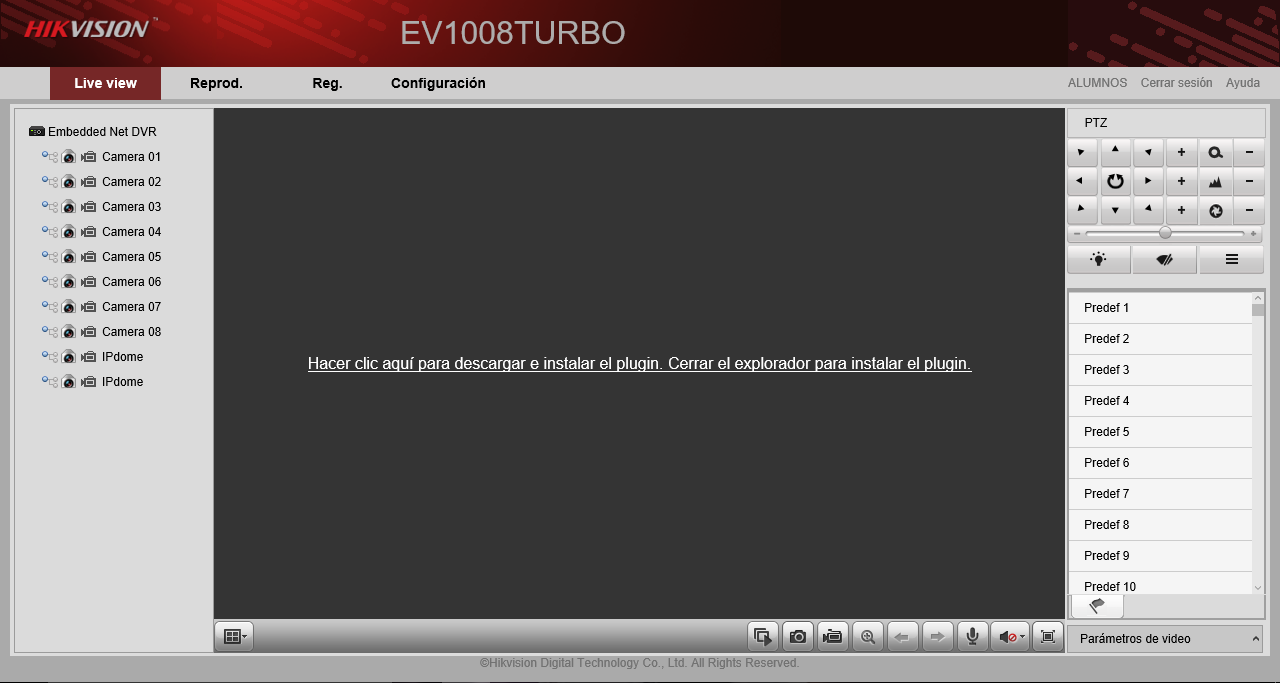Increase focus with the focus plus button
Screen dimensions: 1280x683
(1181, 182)
